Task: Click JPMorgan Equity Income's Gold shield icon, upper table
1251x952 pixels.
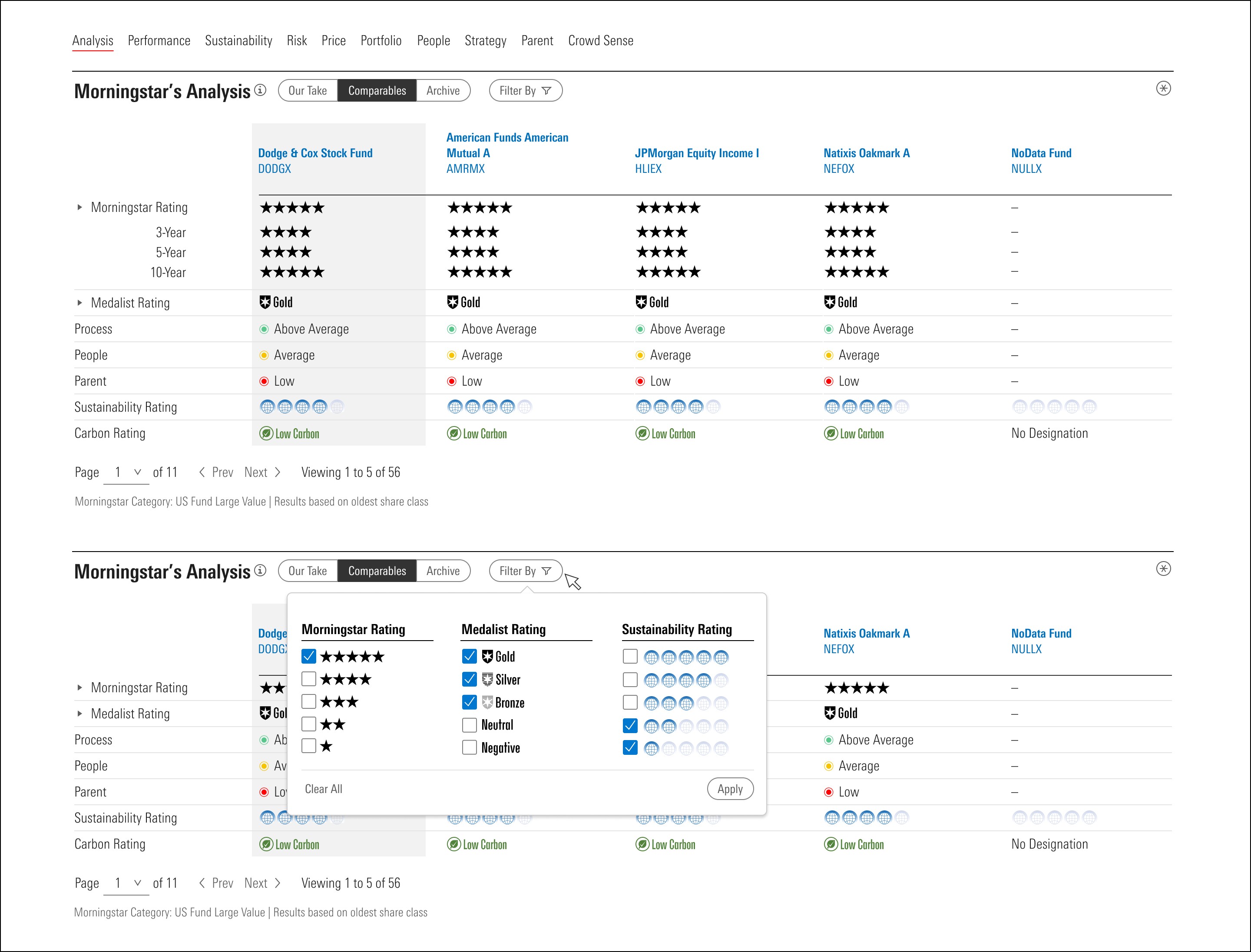Action: pos(641,302)
